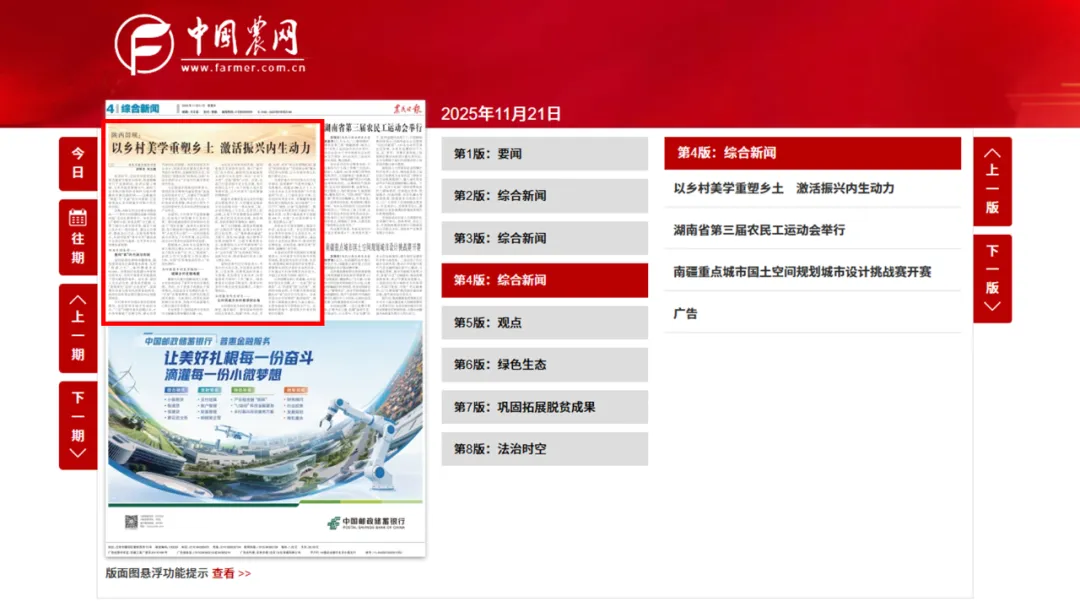The image size is (1080, 607).
Task: Switch to 第7版：巩固拓展脱贫成果
Action: [x=544, y=407]
